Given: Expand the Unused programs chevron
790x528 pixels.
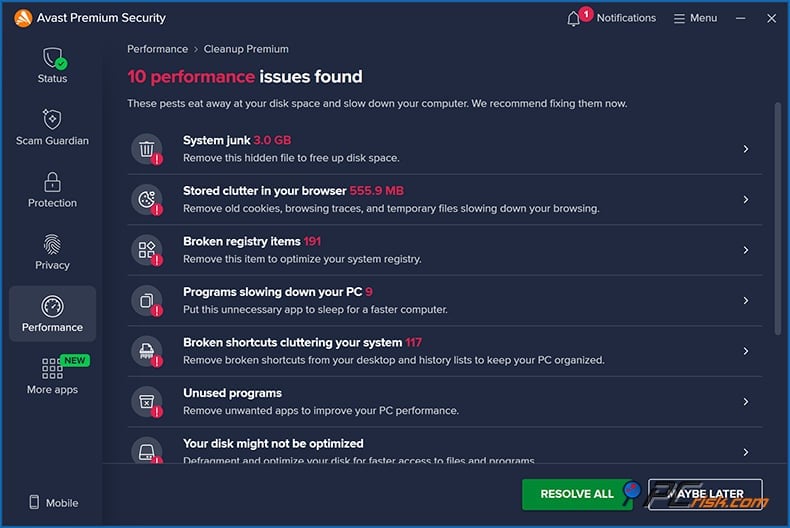Looking at the screenshot, I should pyautogui.click(x=746, y=402).
